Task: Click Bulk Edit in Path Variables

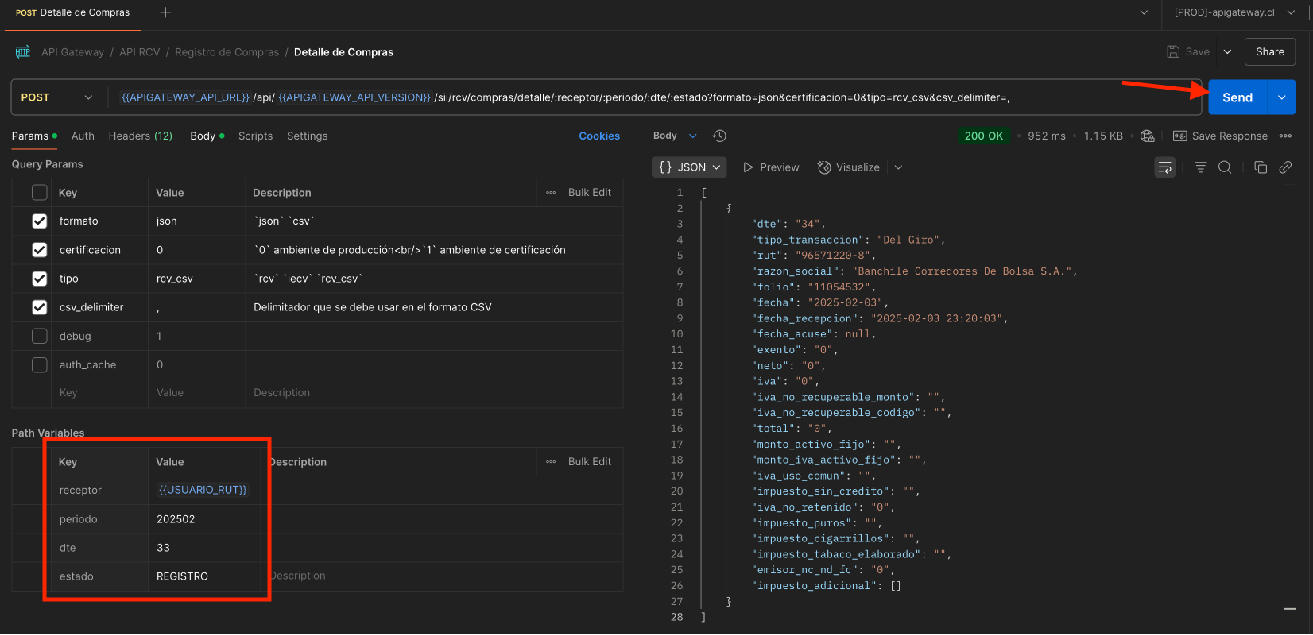Action: 589,461
